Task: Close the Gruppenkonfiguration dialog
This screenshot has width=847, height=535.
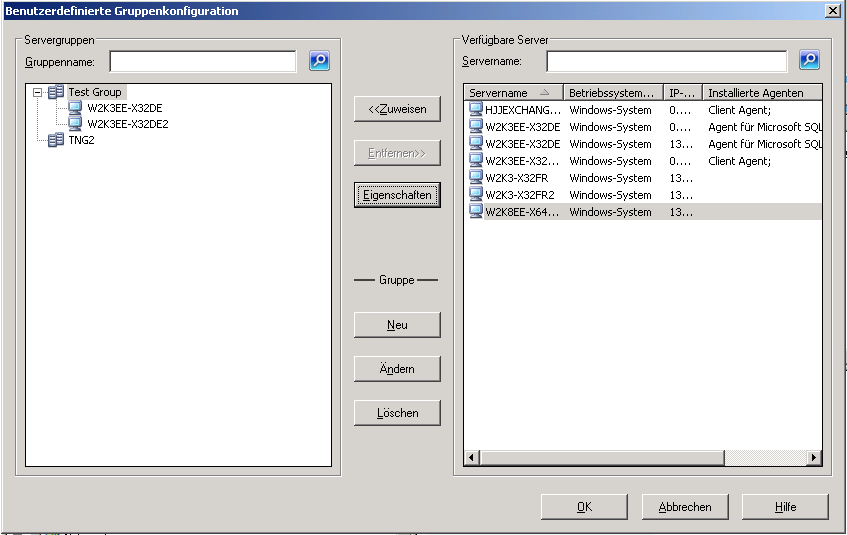Action: tap(833, 10)
